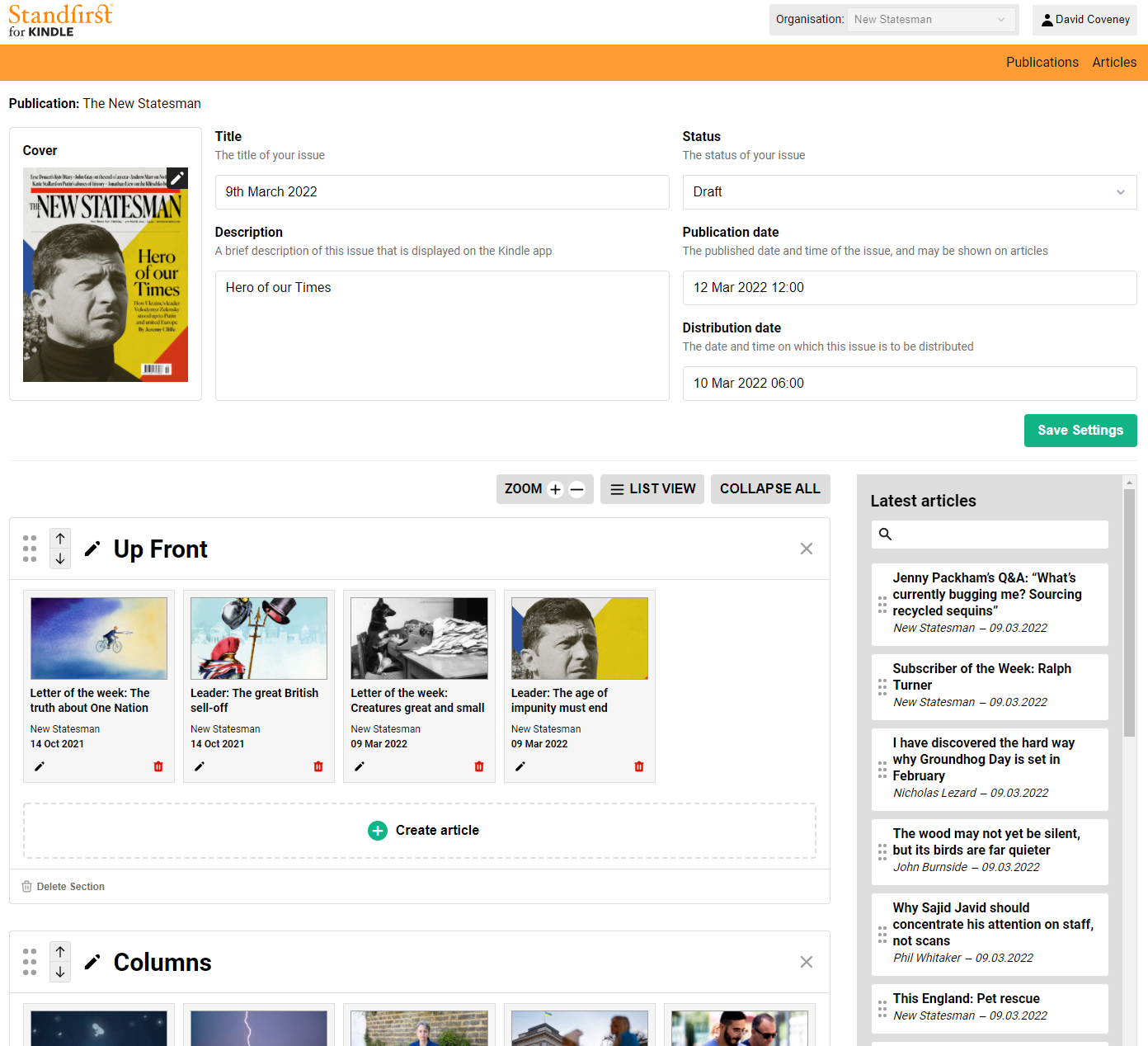Select 'Why Sajid Javid should concentrate' title

pyautogui.click(x=993, y=925)
